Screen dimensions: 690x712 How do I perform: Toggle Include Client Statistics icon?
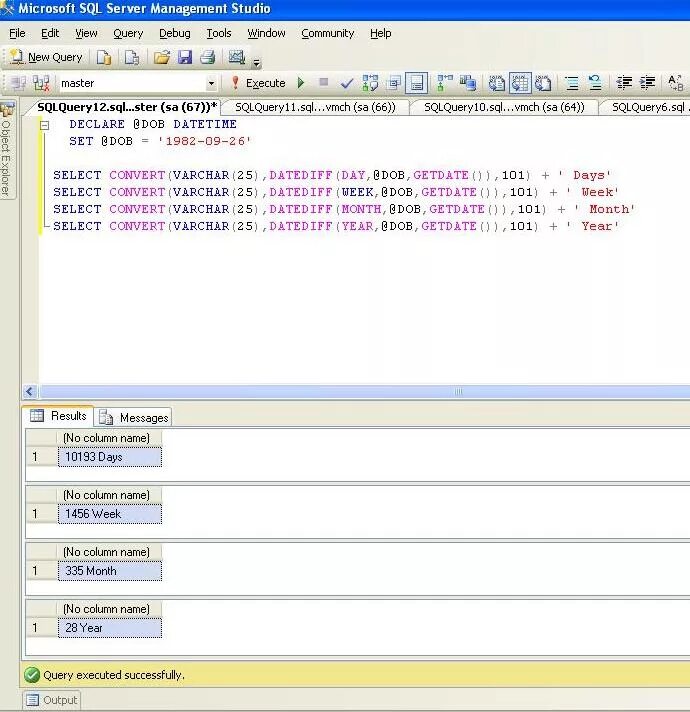click(468, 83)
